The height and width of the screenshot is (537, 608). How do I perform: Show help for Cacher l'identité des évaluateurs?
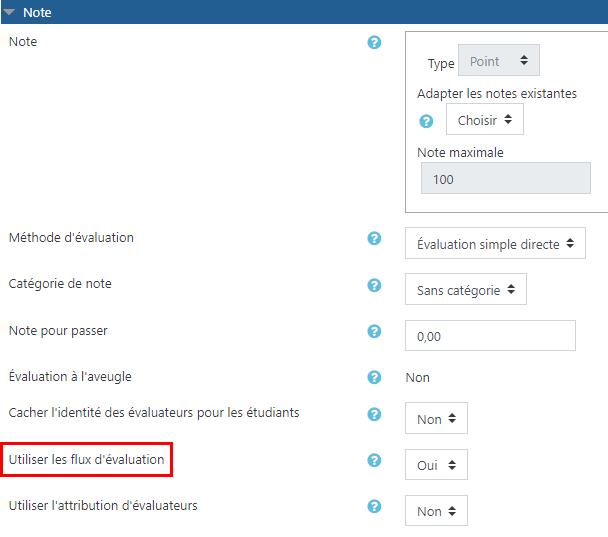click(375, 414)
